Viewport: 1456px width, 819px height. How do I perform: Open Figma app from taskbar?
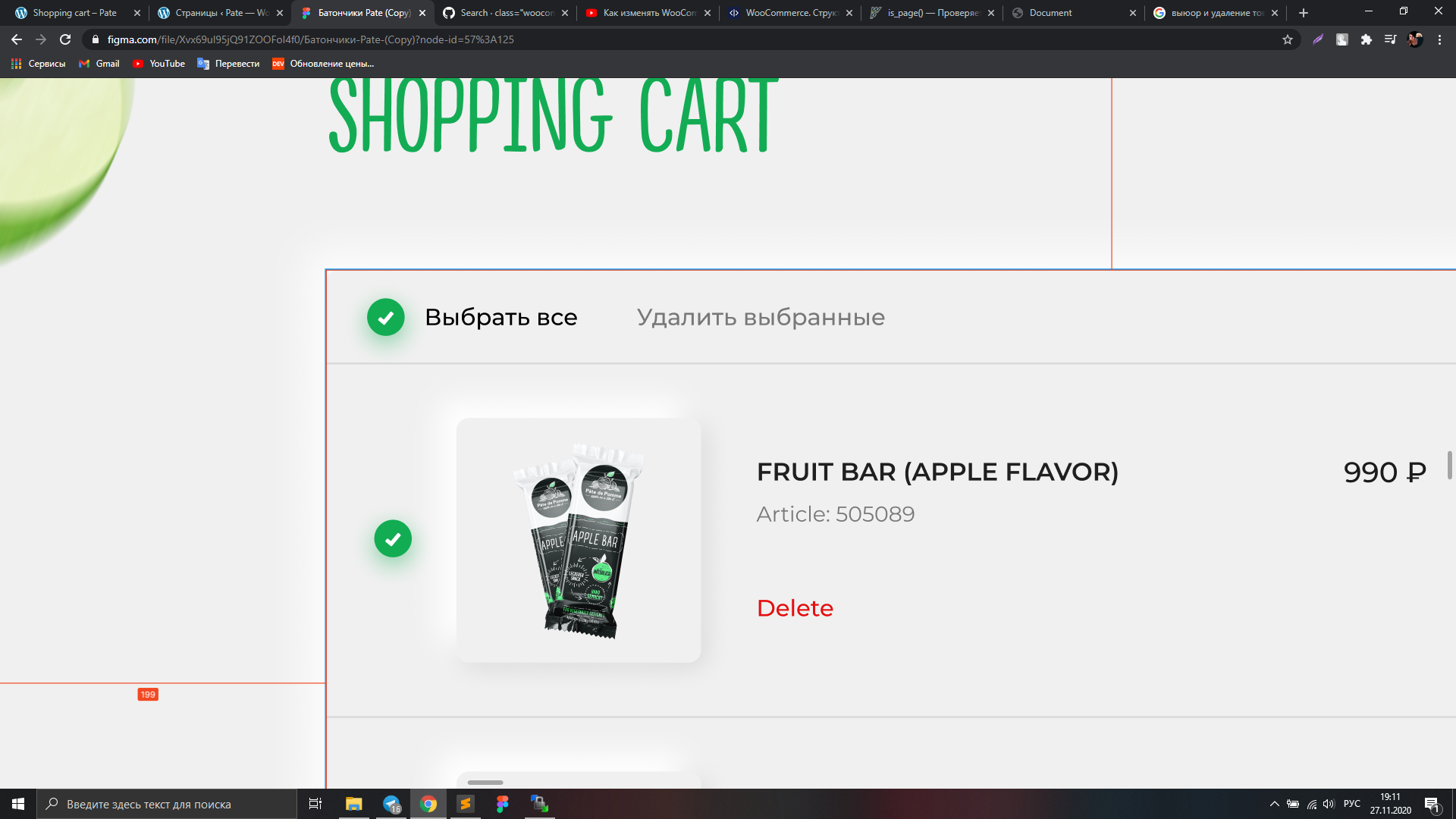click(502, 804)
